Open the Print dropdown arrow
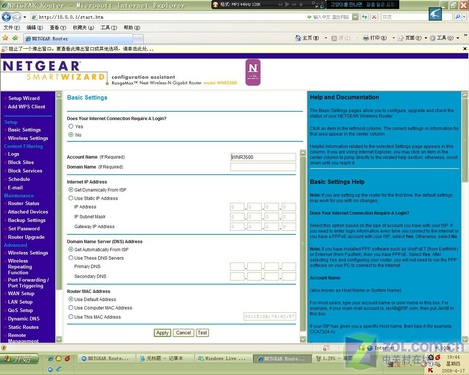Screen dimensions: 469x375 coord(393,38)
